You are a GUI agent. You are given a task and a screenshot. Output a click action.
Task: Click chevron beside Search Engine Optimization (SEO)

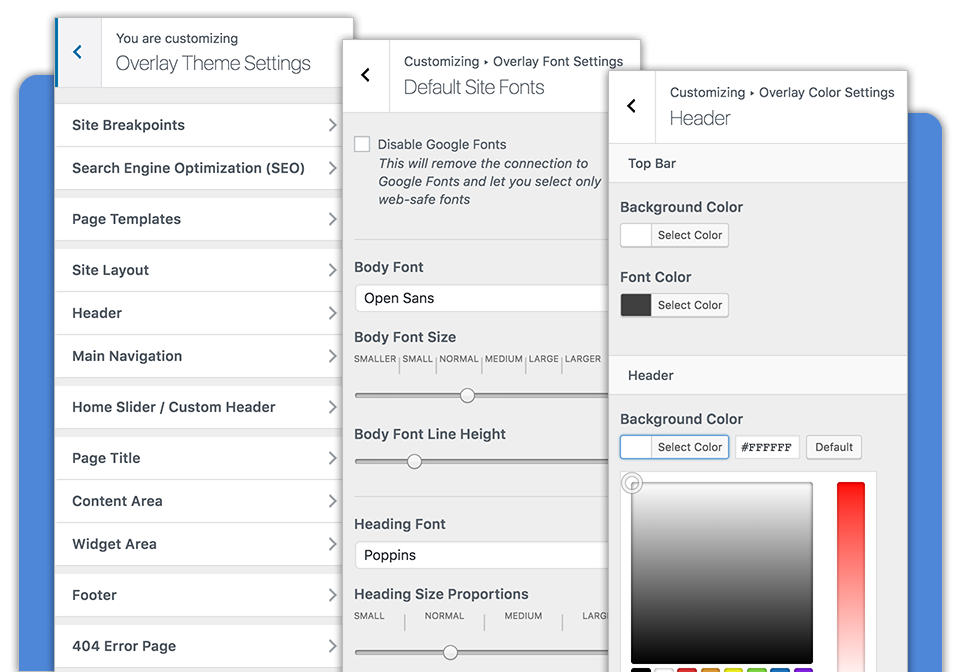click(x=332, y=168)
